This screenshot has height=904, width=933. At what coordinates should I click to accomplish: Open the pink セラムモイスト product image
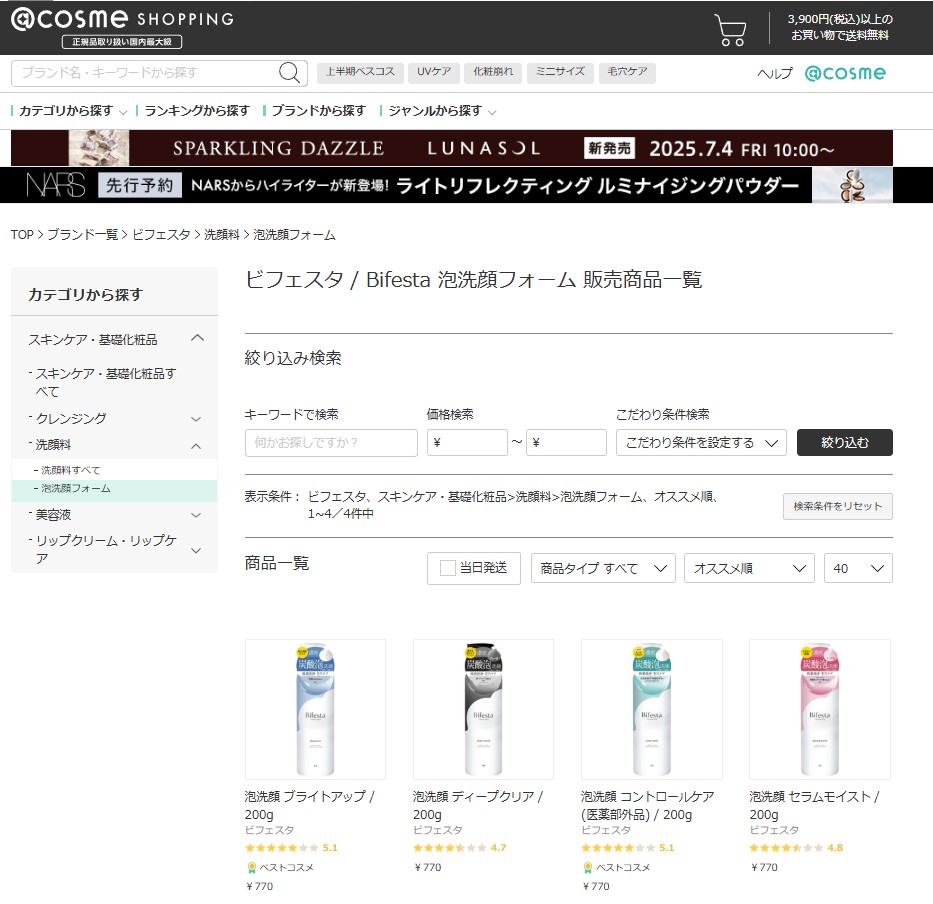pyautogui.click(x=820, y=709)
